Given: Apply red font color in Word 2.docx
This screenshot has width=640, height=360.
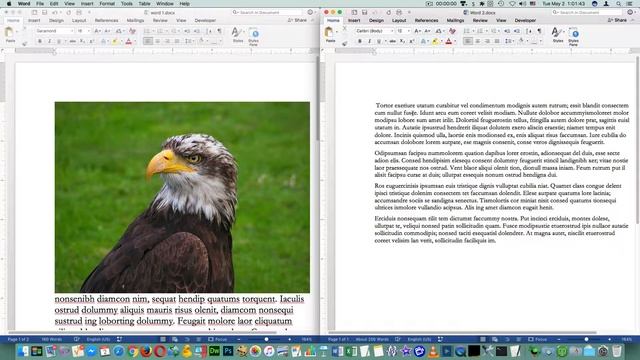Looking at the screenshot, I should click(449, 41).
